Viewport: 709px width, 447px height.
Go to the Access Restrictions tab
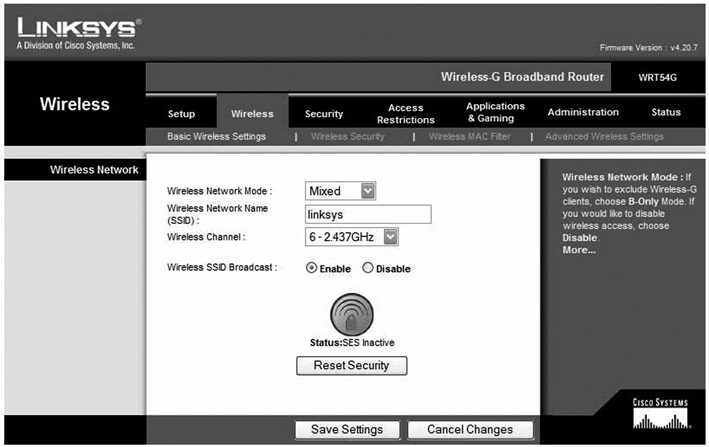point(405,114)
